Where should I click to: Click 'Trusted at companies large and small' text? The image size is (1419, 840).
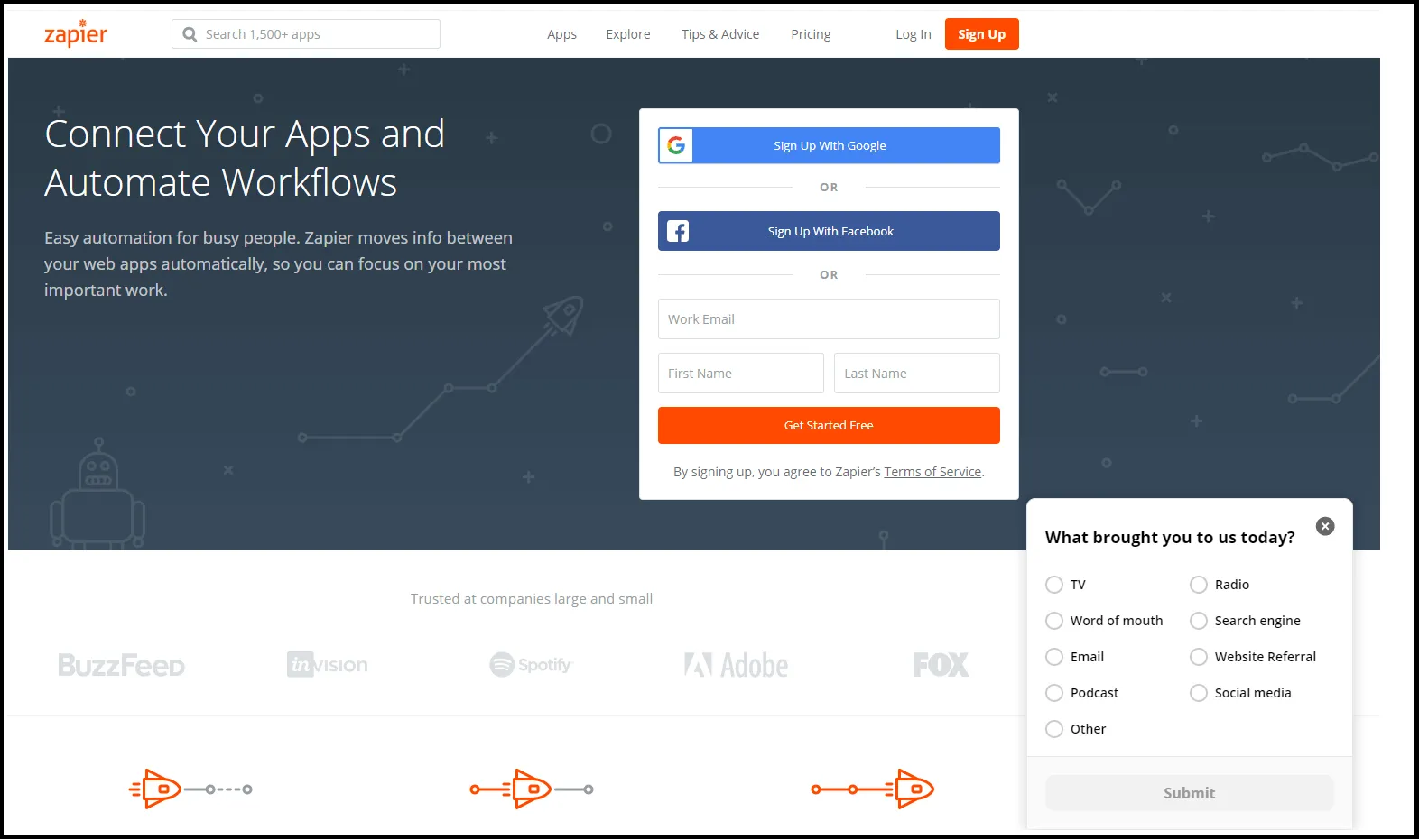[532, 599]
